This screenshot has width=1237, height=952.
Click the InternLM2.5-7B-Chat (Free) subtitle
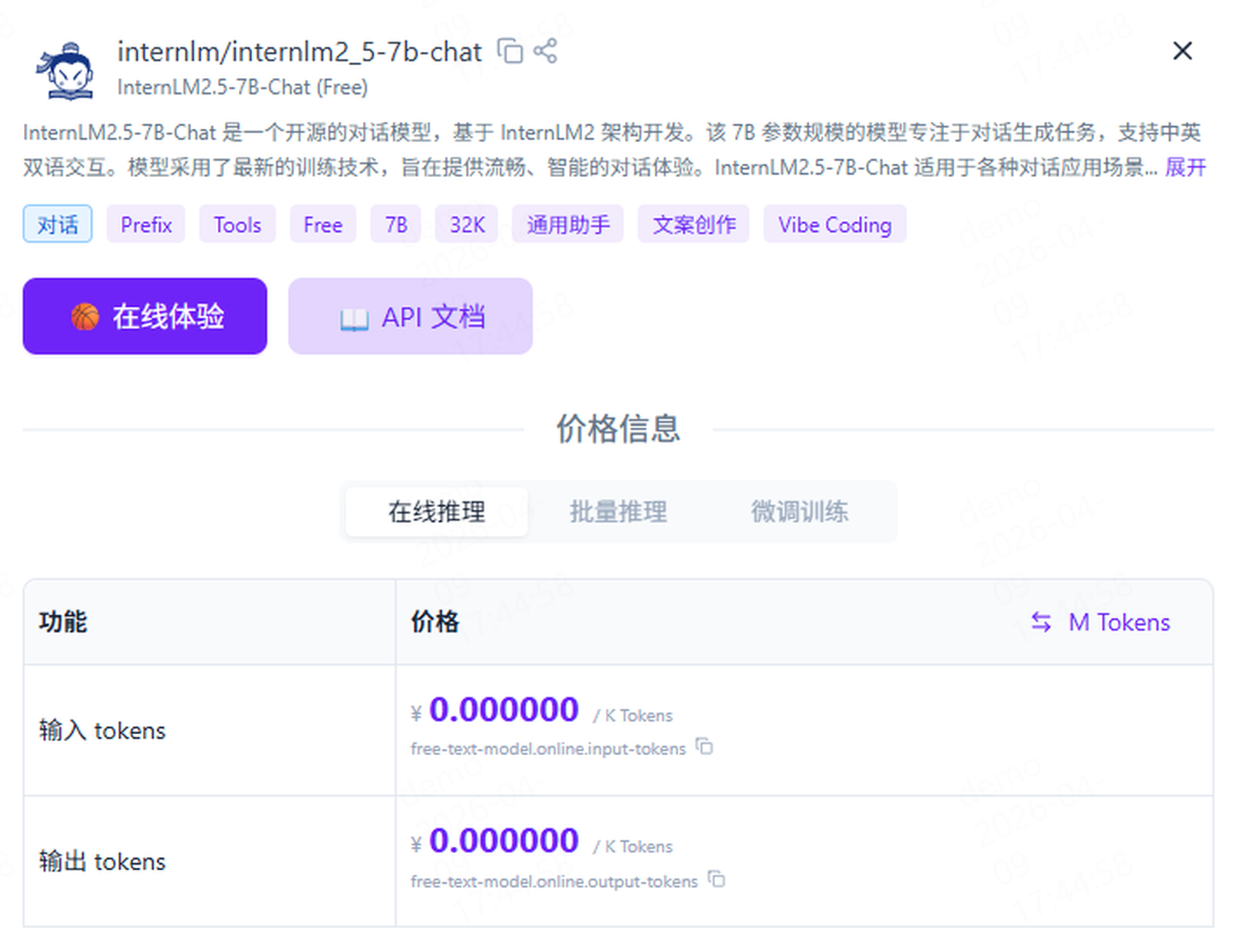click(x=243, y=87)
